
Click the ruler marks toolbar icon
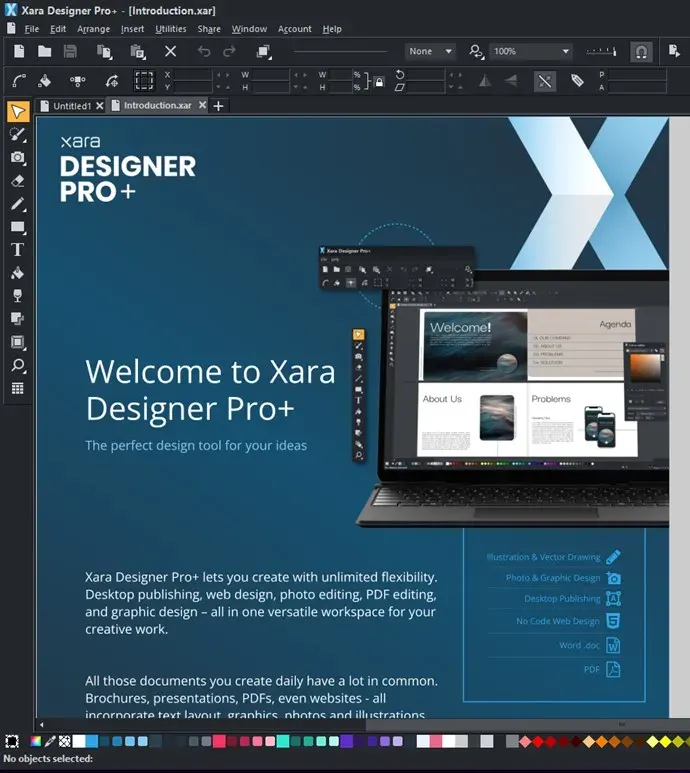(601, 51)
